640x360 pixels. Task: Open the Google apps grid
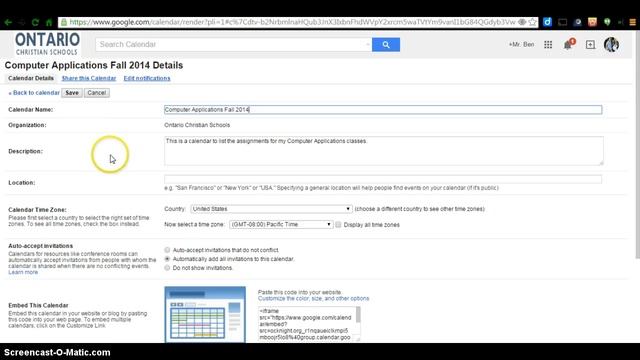pyautogui.click(x=548, y=44)
